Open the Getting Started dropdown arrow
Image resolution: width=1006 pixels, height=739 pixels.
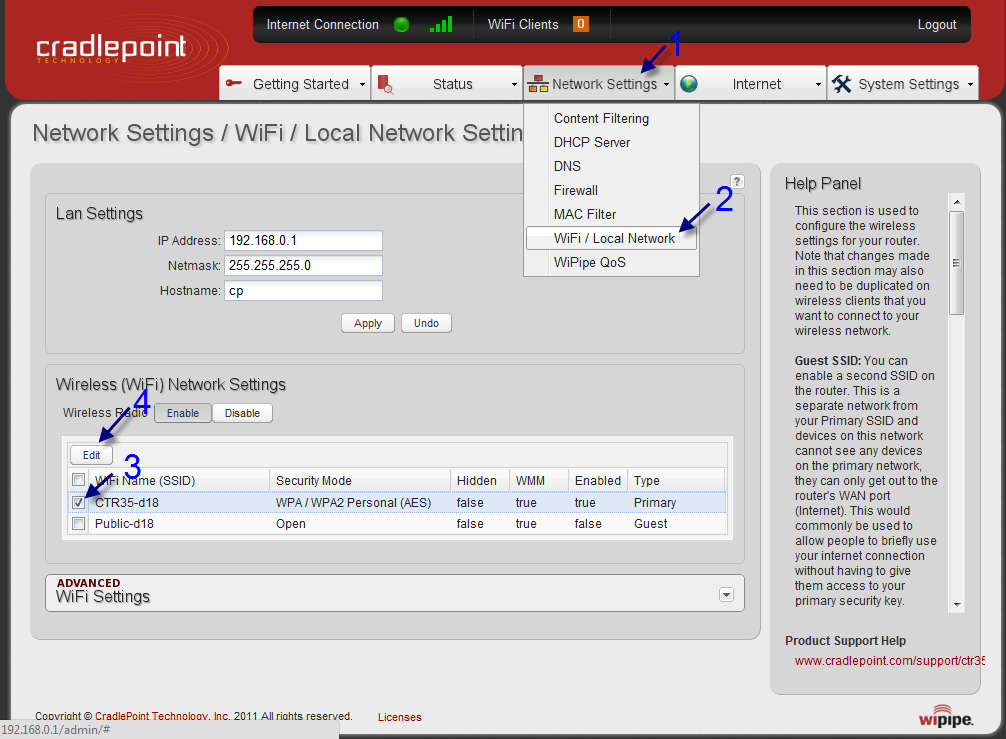coord(362,85)
